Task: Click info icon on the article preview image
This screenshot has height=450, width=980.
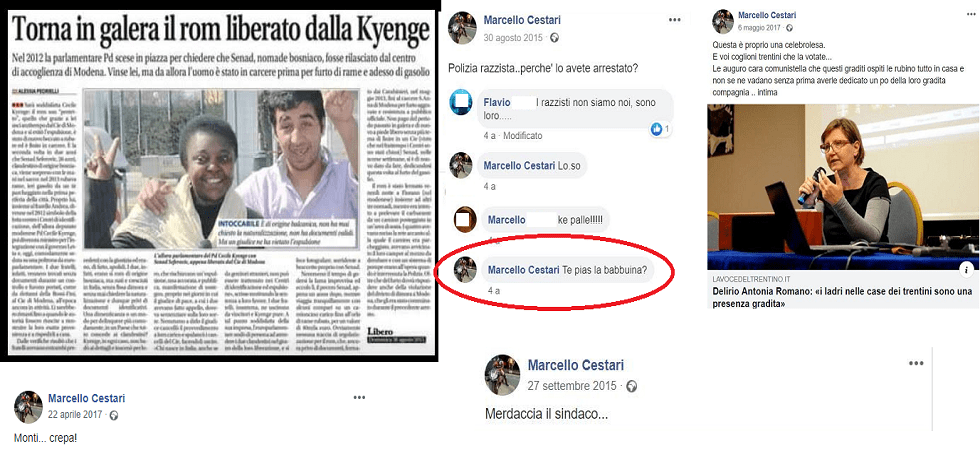Action: [x=965, y=269]
